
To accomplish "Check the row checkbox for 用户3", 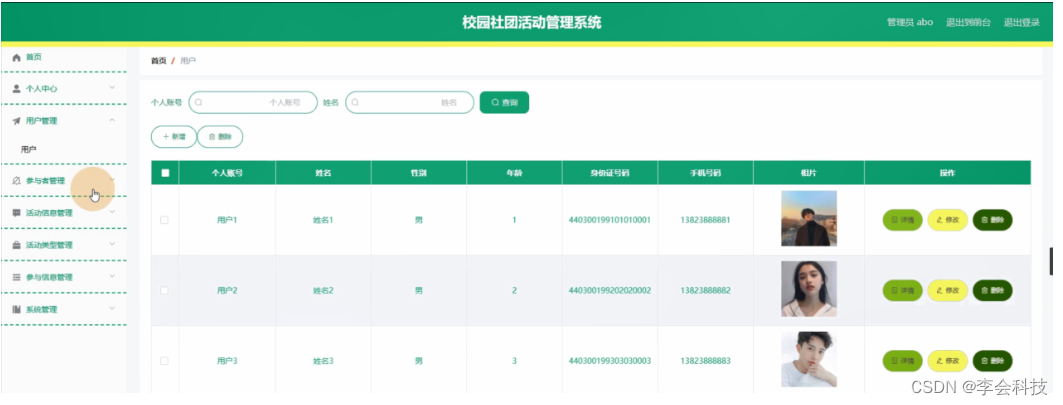I will point(164,361).
